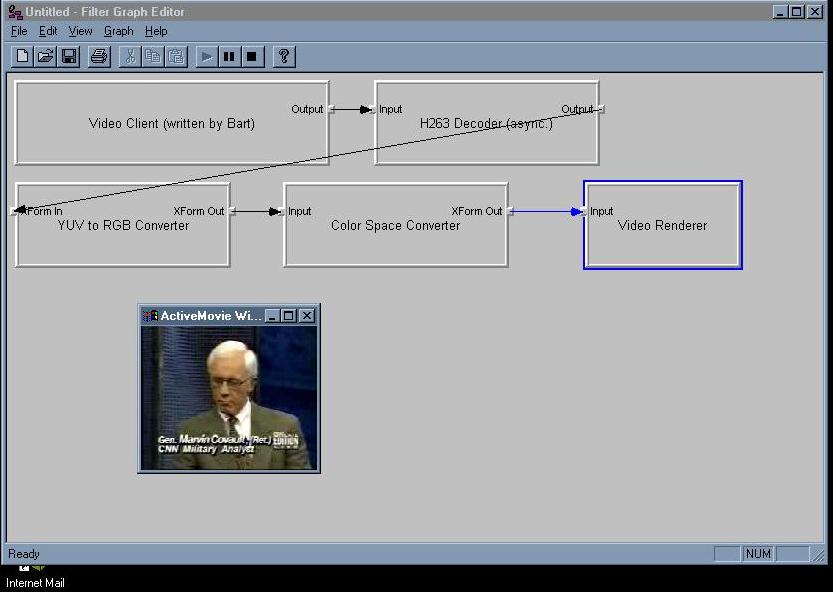
Task: Click the Filter Graph Editor system menu icon
Action: pos(15,11)
